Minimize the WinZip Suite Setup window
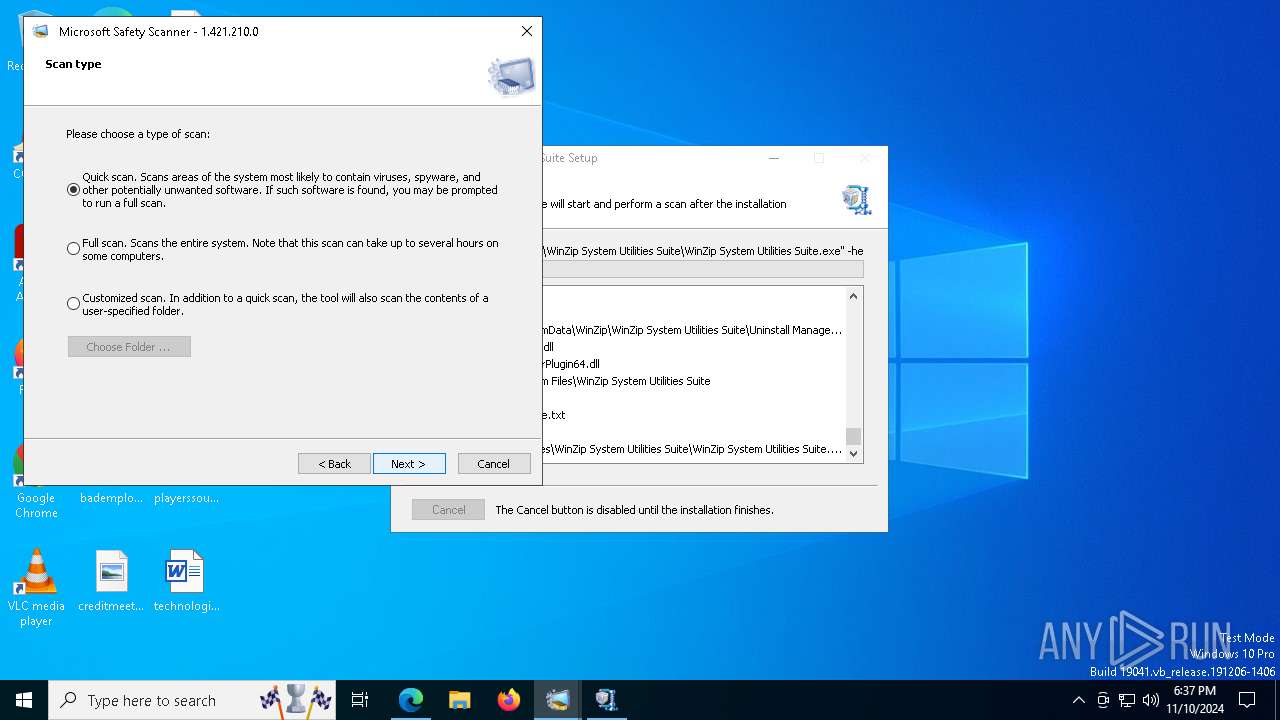 774,158
